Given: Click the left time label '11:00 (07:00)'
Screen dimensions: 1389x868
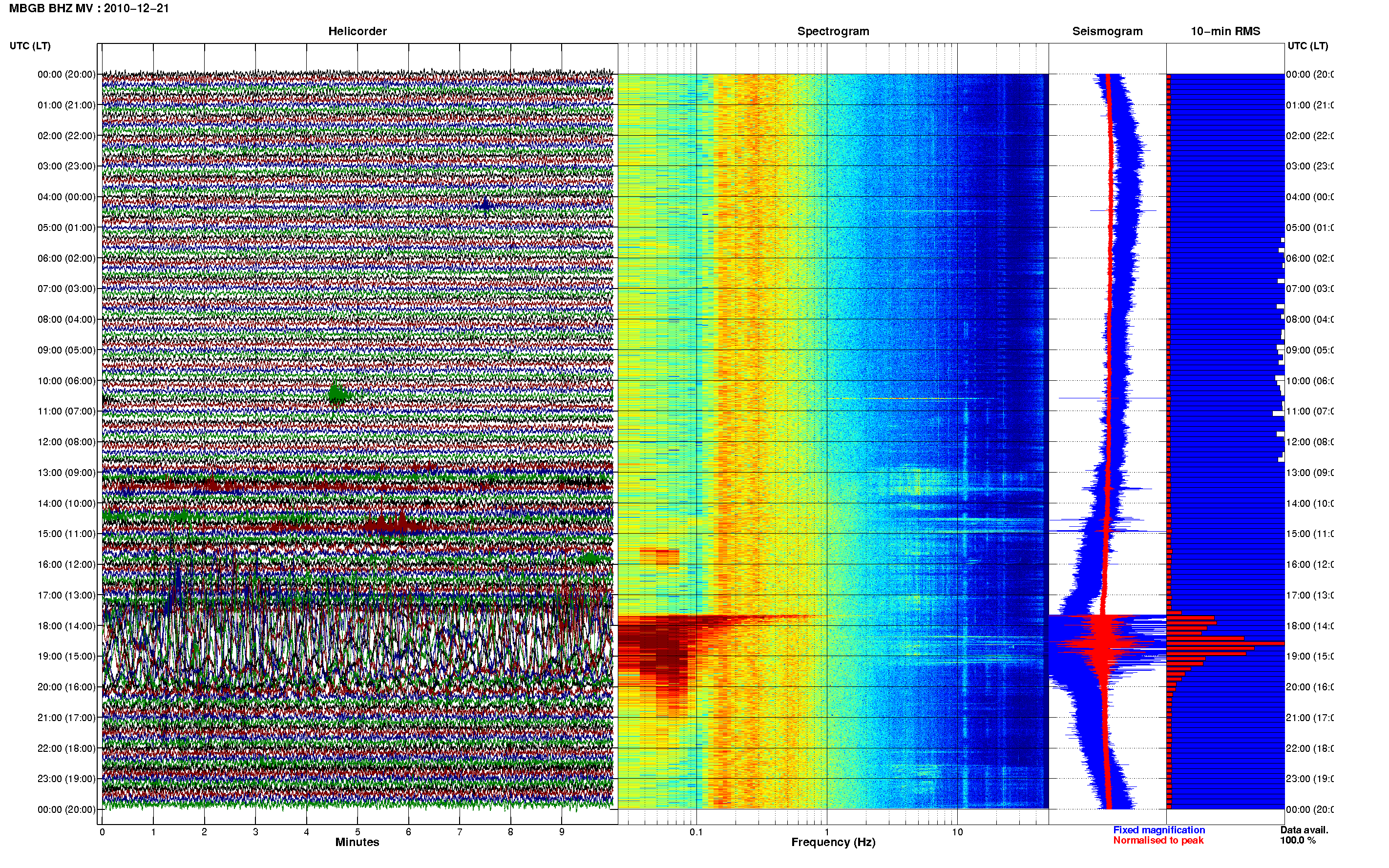Looking at the screenshot, I should pos(66,411).
